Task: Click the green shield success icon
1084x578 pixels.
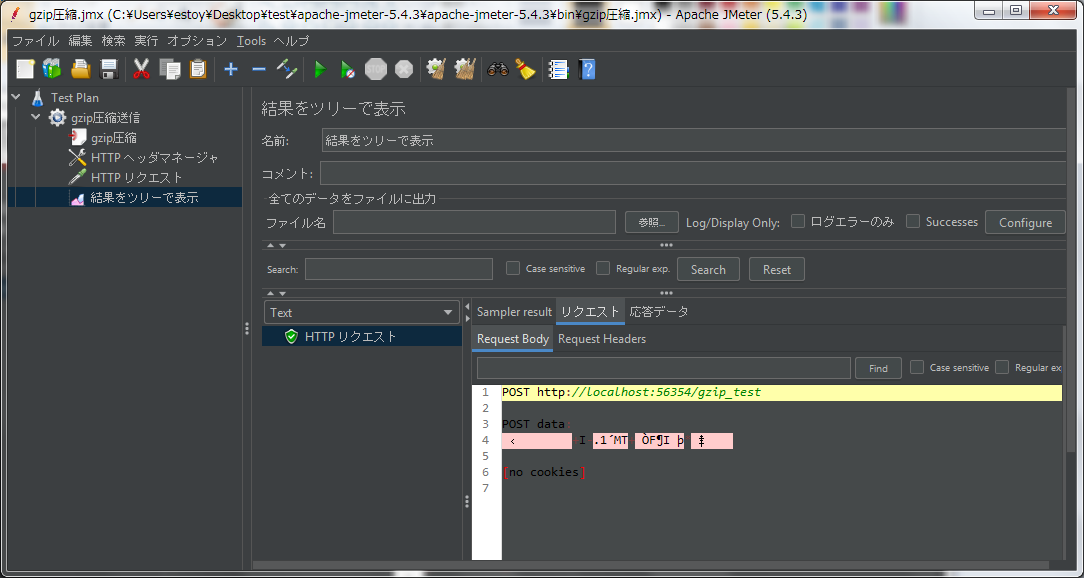Action: point(291,337)
